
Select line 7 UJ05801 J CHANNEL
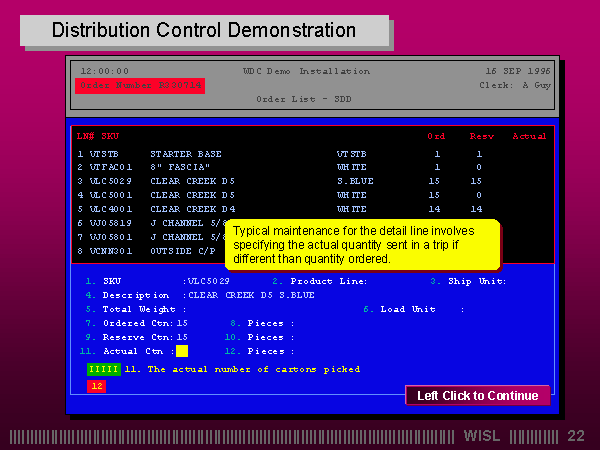coord(151,237)
